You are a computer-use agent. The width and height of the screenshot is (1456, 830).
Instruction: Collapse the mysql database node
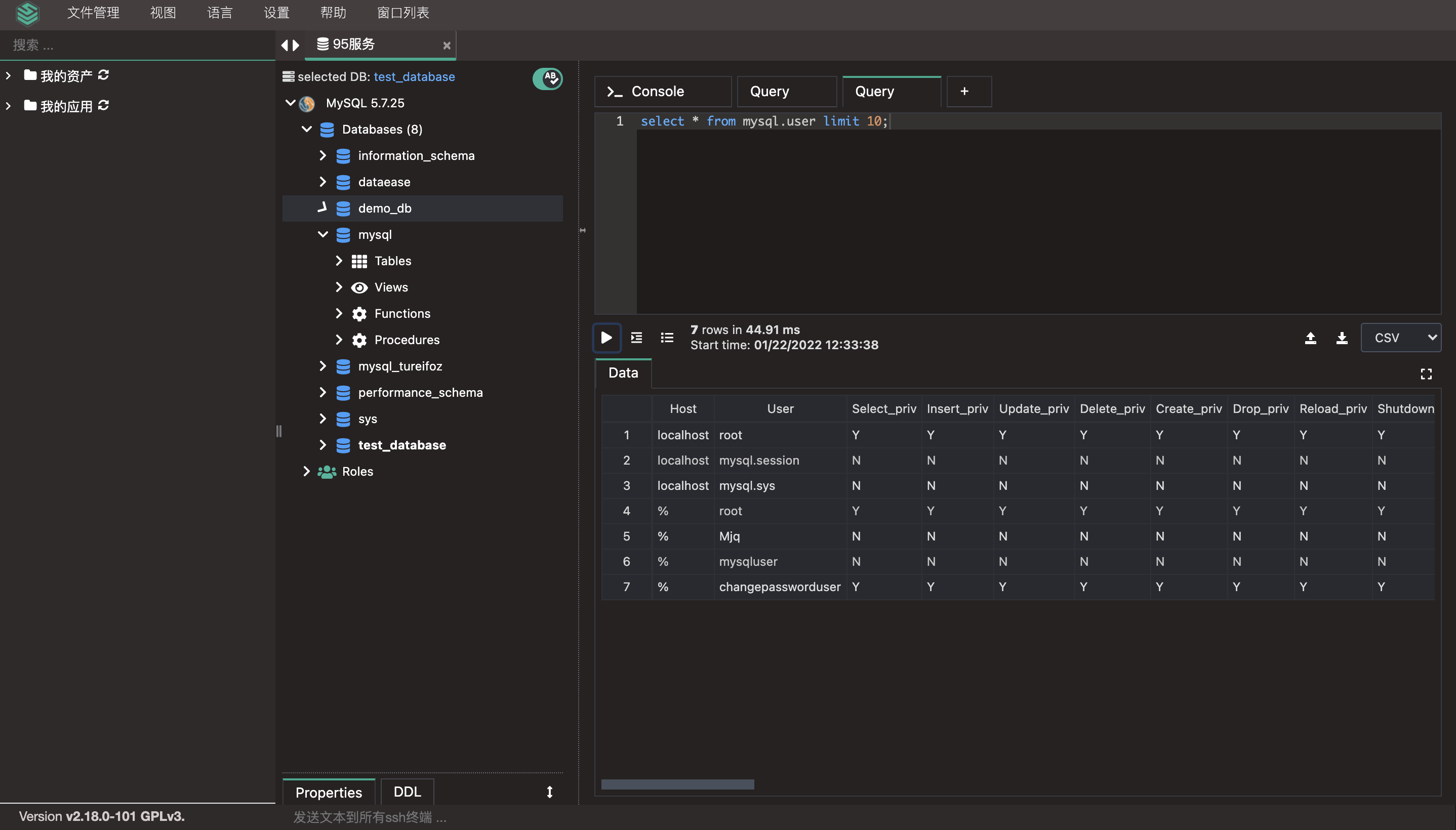click(322, 234)
